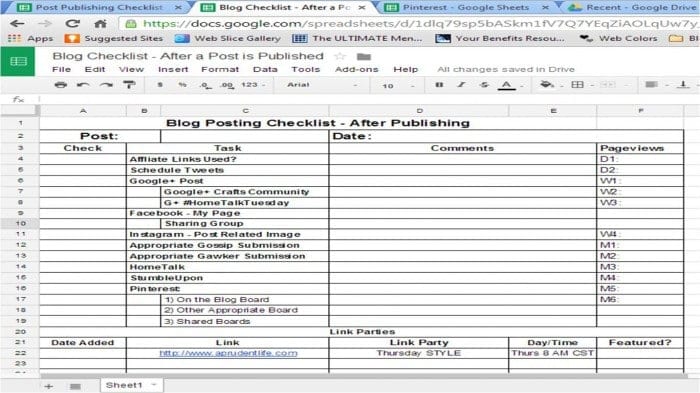700x393 pixels.
Task: Click the browser forward arrow
Action: [45, 23]
